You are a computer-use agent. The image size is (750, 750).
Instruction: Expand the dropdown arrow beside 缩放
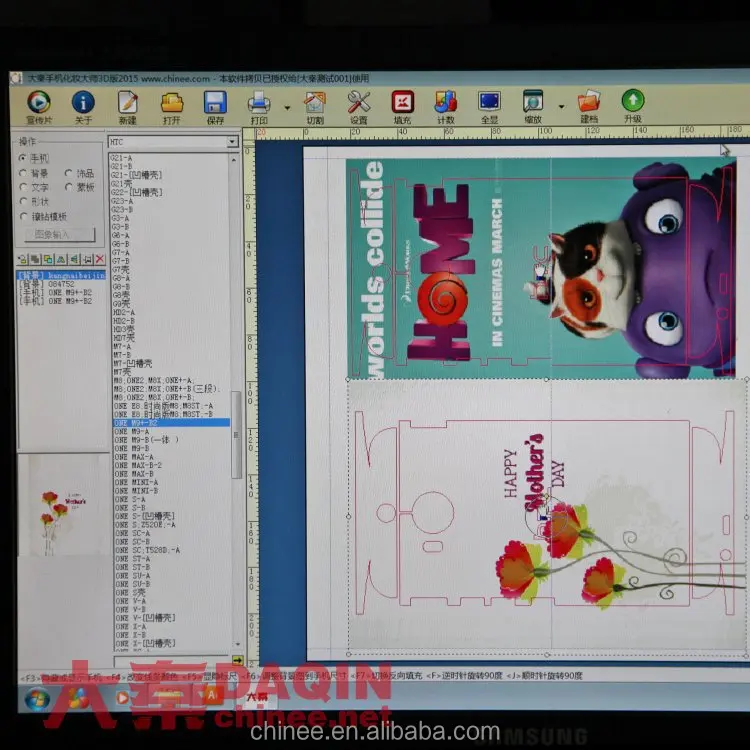click(x=561, y=107)
